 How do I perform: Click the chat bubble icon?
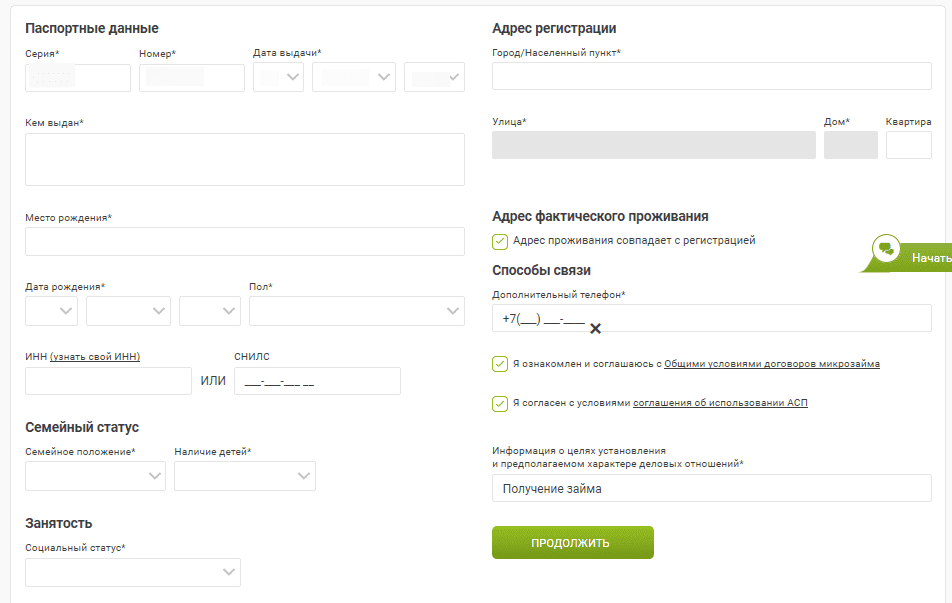click(x=886, y=248)
